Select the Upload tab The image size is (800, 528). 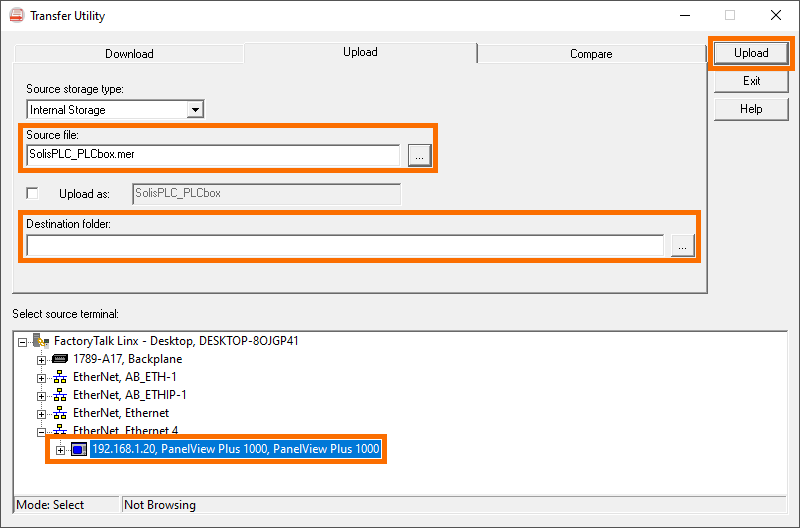(x=360, y=52)
